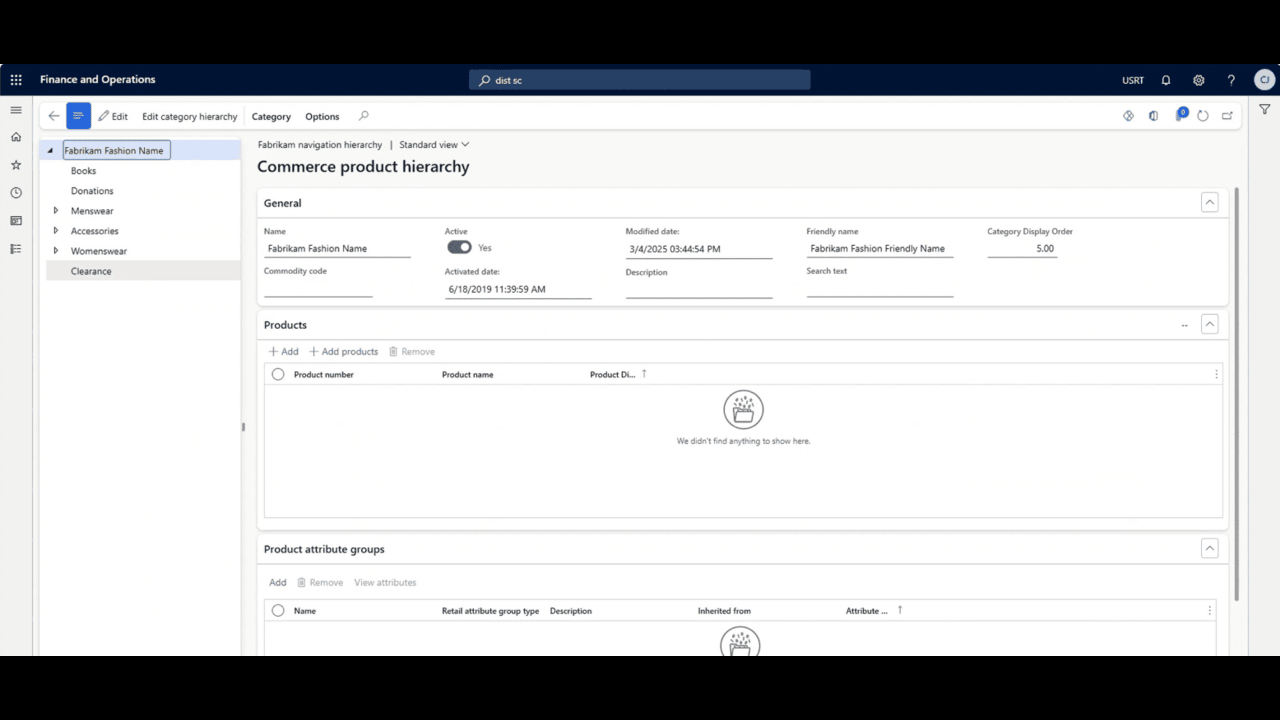Collapse the Product attribute groups section
The height and width of the screenshot is (720, 1280).
[1209, 548]
